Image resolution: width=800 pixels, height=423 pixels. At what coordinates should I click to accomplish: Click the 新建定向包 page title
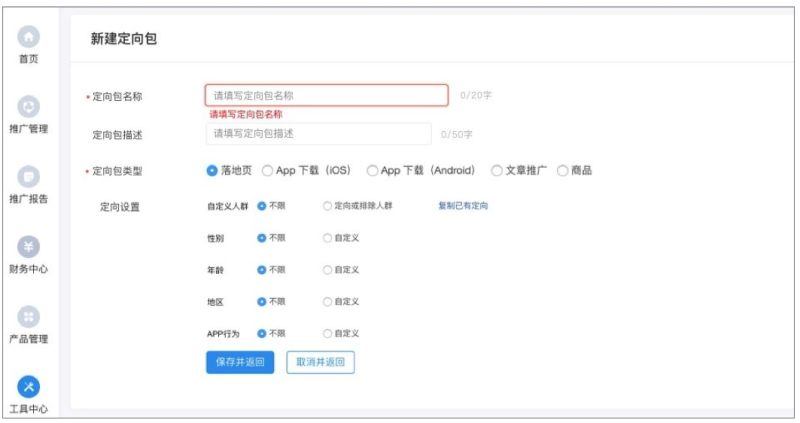123,39
